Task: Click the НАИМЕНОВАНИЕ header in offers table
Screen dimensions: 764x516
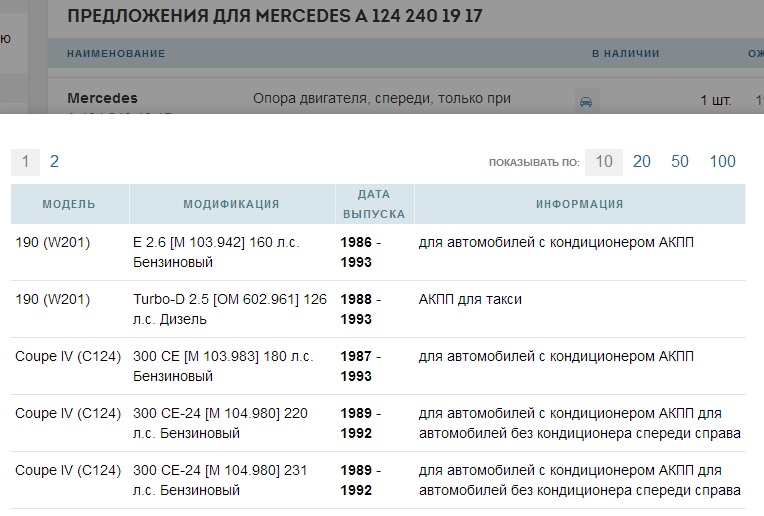Action: point(116,54)
